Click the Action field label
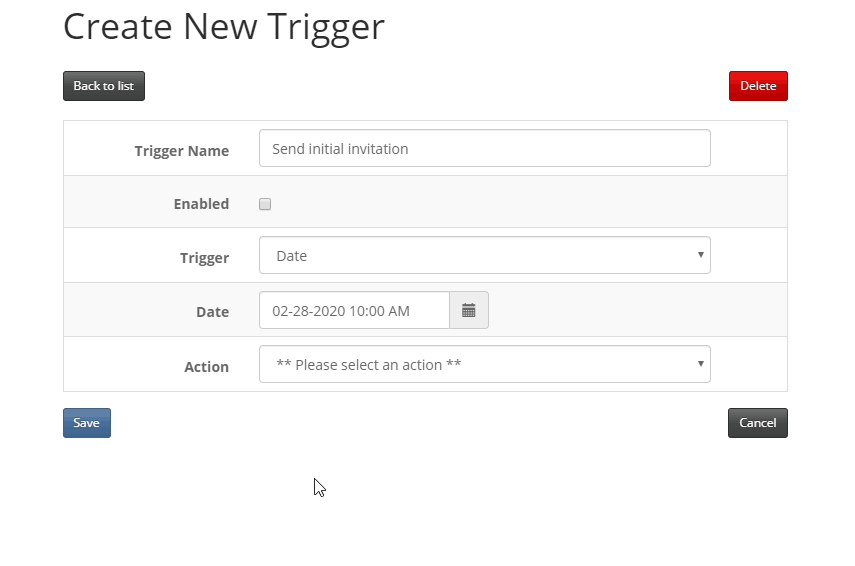The width and height of the screenshot is (855, 566). (207, 367)
